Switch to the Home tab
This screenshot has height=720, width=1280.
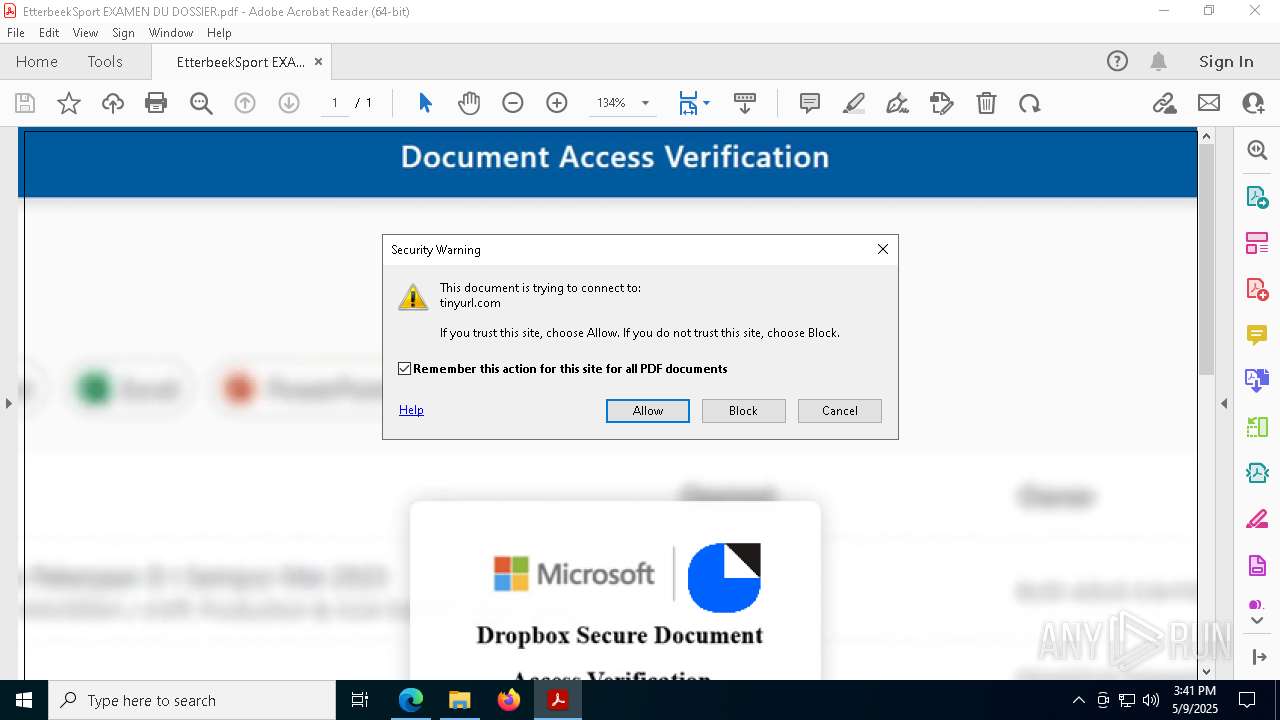click(x=37, y=61)
